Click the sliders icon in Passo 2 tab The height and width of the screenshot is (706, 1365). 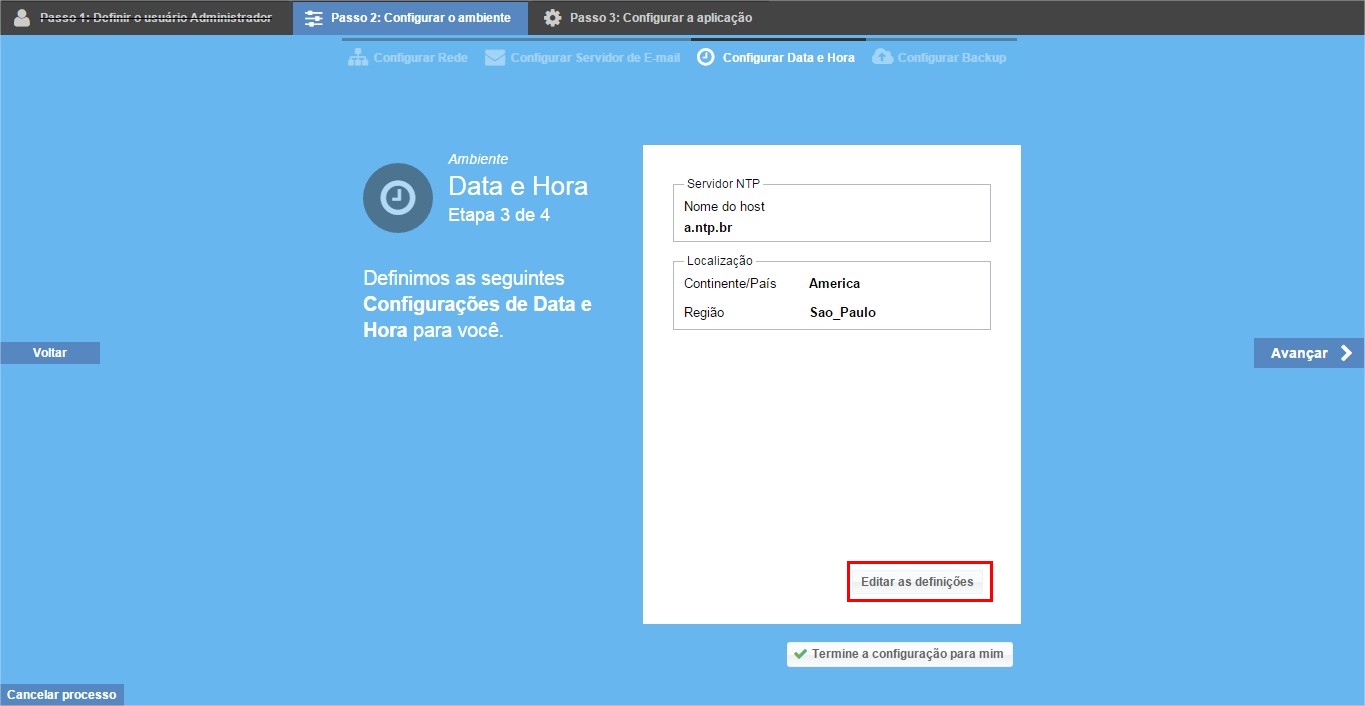pos(314,18)
